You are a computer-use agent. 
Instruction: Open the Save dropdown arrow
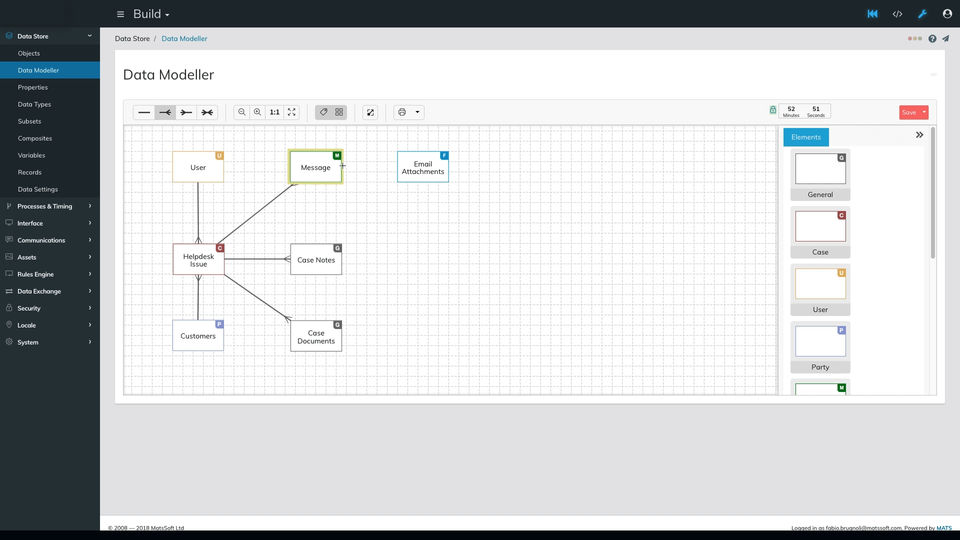coord(924,113)
